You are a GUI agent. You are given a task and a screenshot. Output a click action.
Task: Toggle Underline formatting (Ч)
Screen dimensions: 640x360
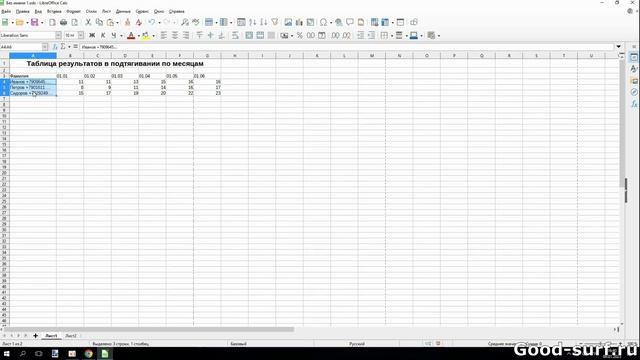(114, 36)
